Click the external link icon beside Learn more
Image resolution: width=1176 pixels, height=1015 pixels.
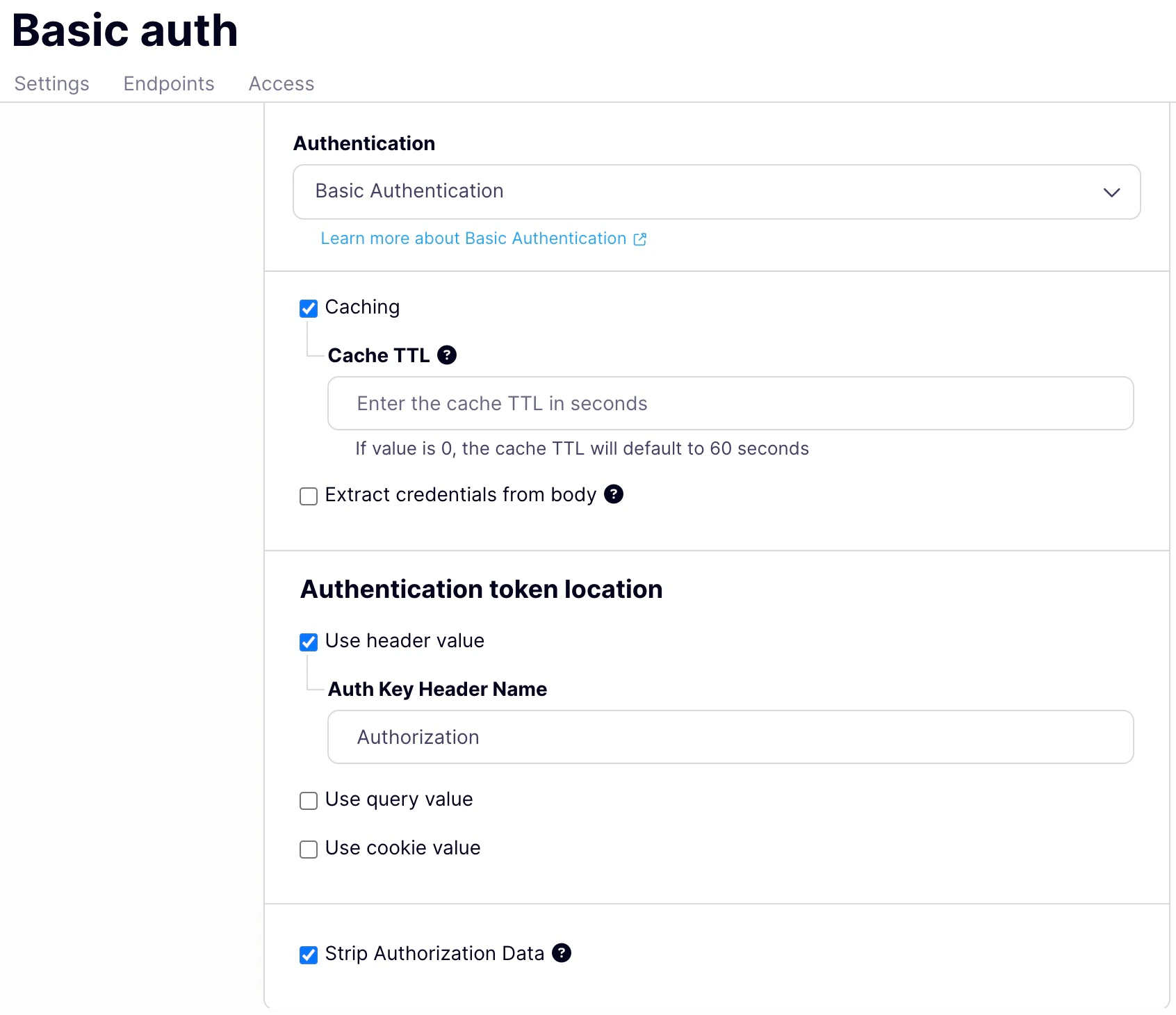click(640, 238)
